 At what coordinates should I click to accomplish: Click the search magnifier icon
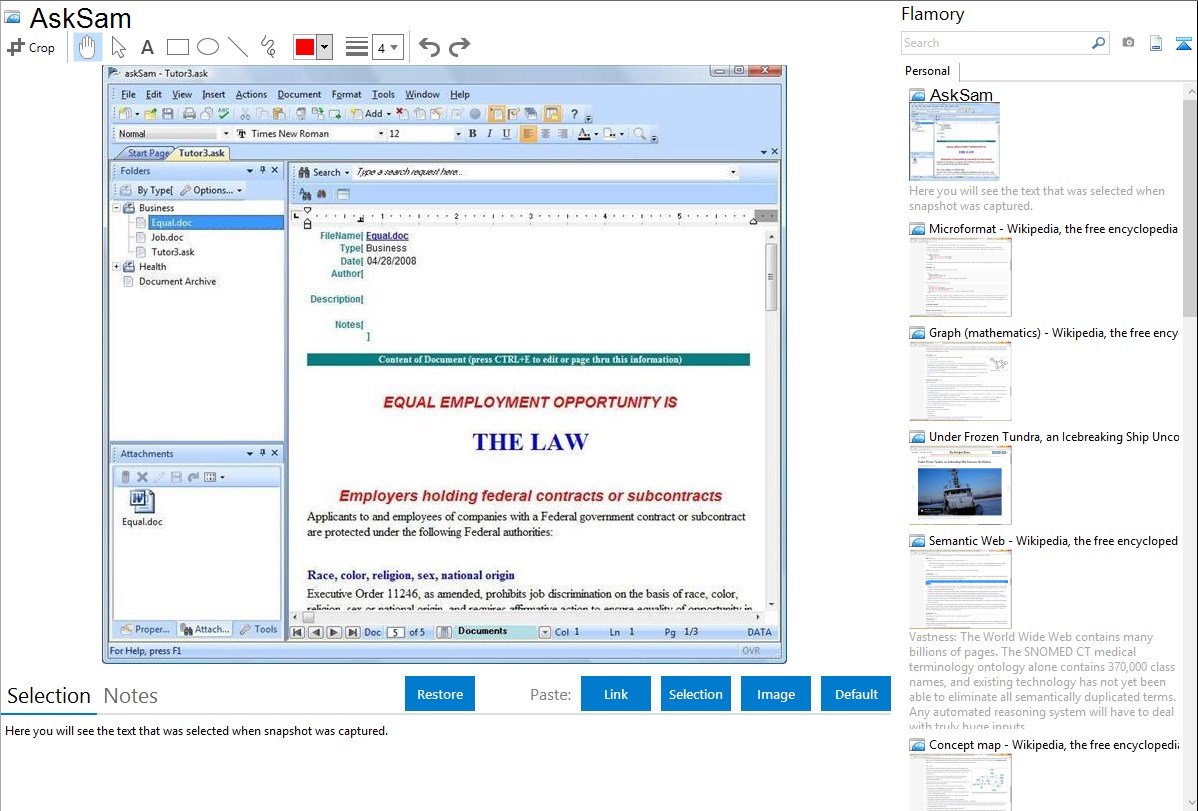click(1098, 43)
